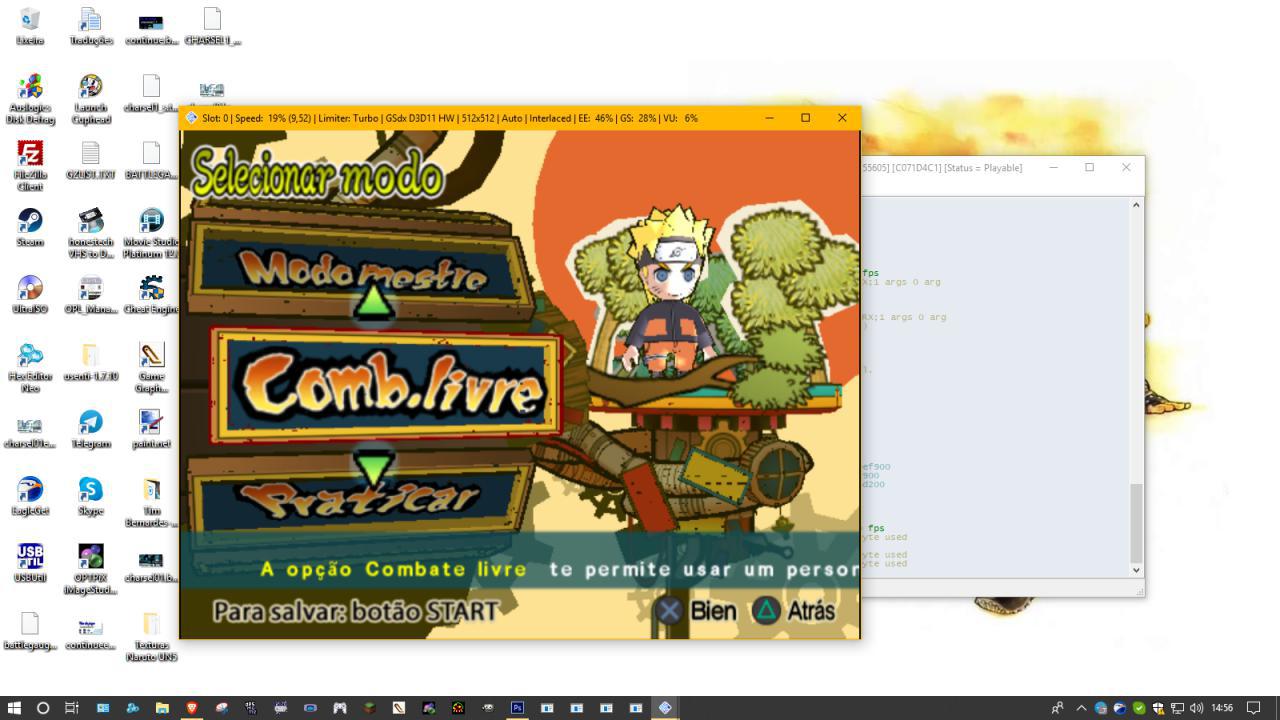Click the X Bien button prompt
This screenshot has height=720, width=1280.
click(697, 610)
